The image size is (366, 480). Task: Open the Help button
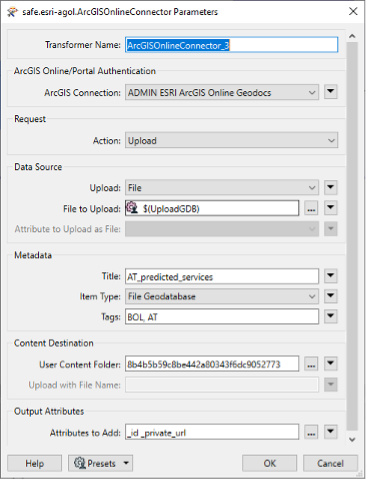tap(34, 463)
